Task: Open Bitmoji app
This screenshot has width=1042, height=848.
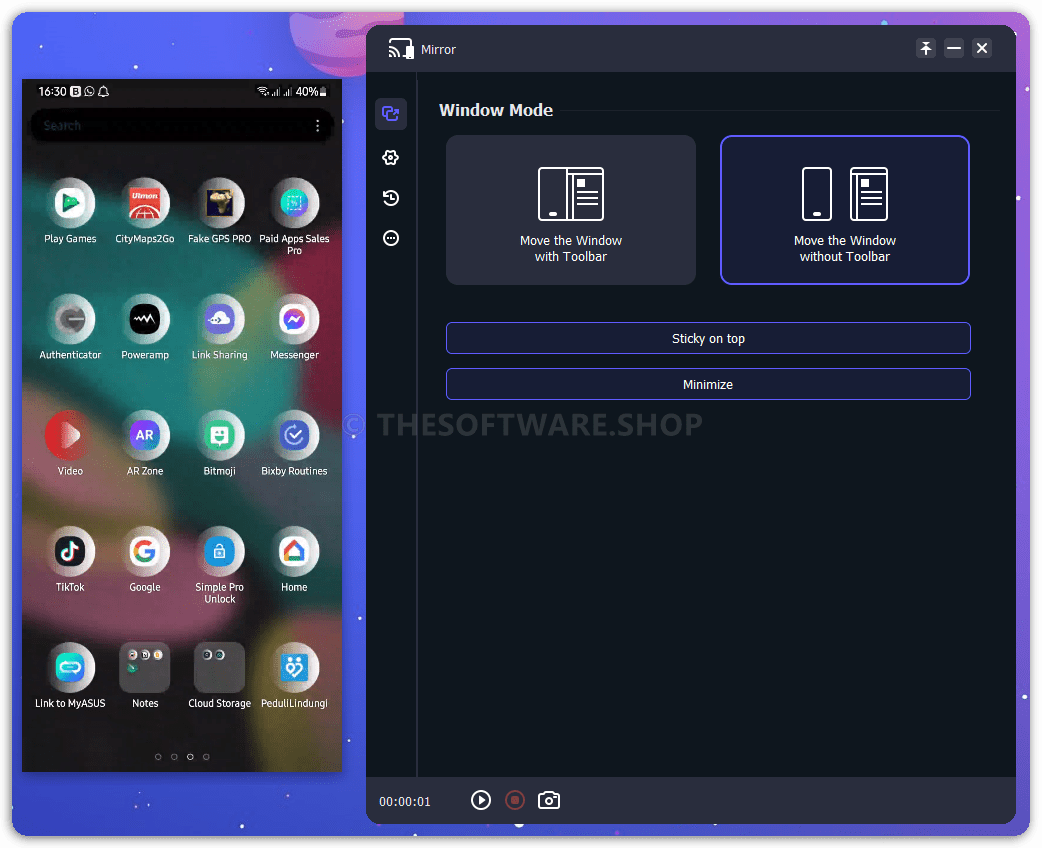Action: pyautogui.click(x=219, y=436)
